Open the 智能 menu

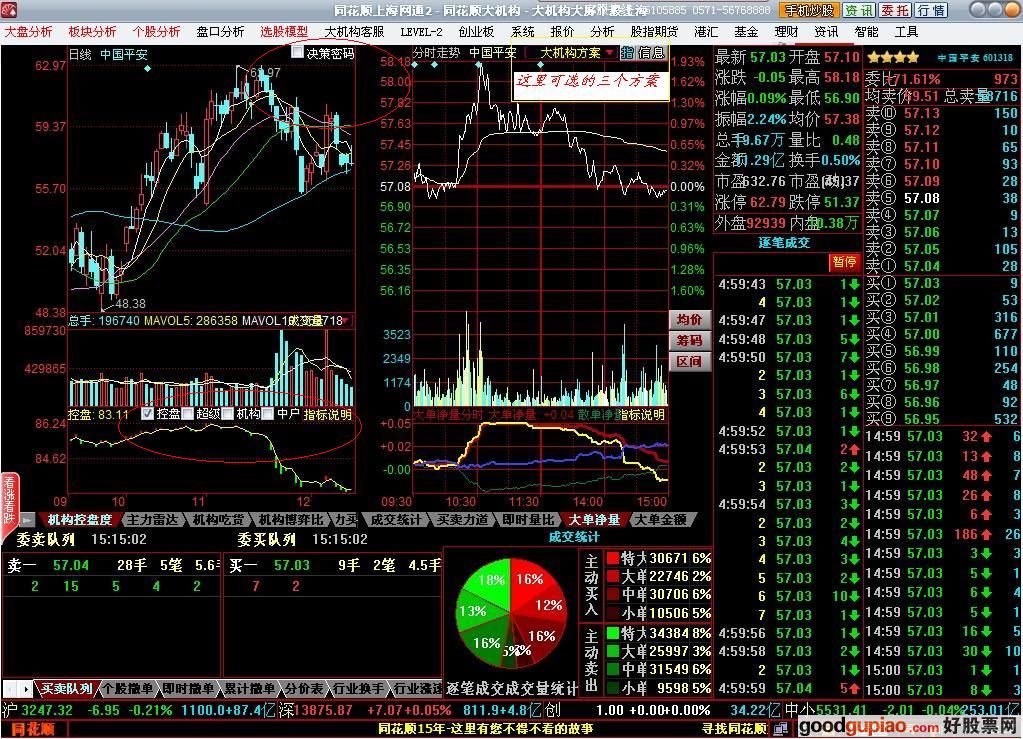[866, 31]
